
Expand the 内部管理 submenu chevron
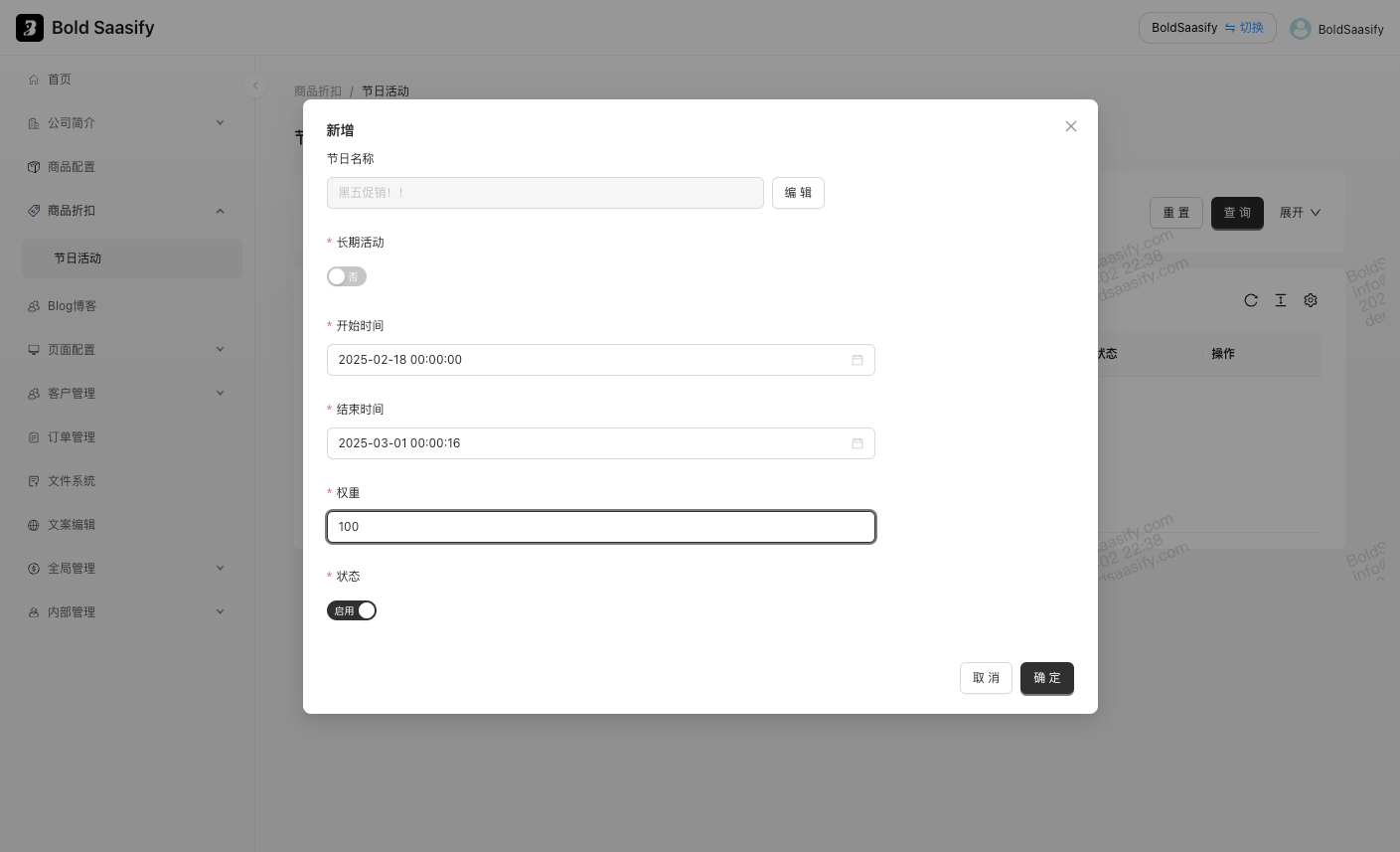pos(221,612)
